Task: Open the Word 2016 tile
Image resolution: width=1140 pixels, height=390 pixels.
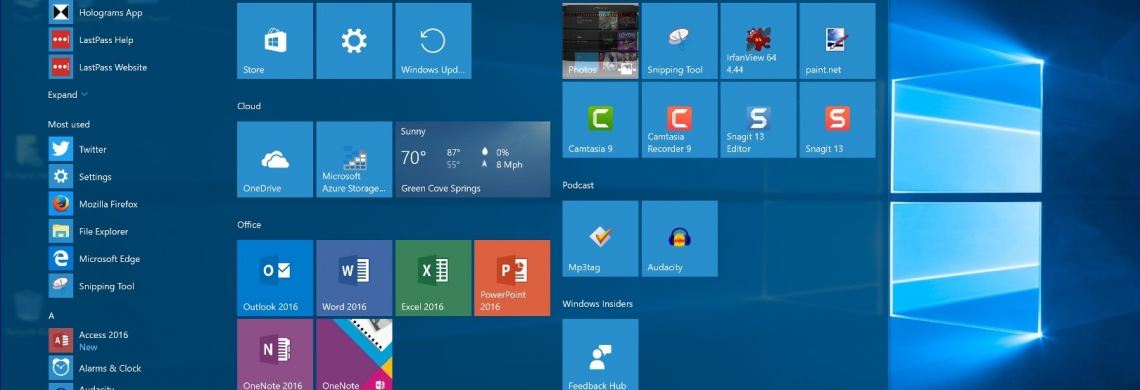Action: point(354,278)
